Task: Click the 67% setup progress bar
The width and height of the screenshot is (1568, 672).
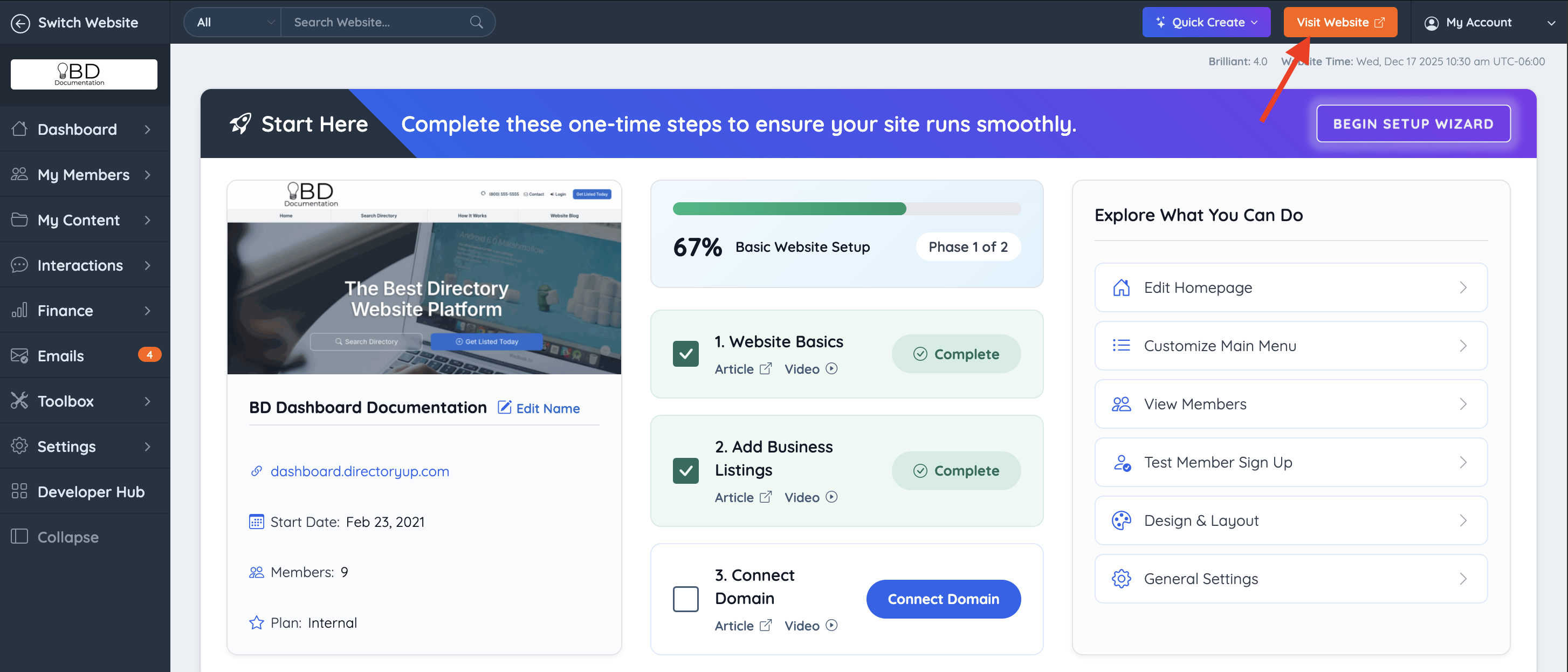Action: coord(846,209)
